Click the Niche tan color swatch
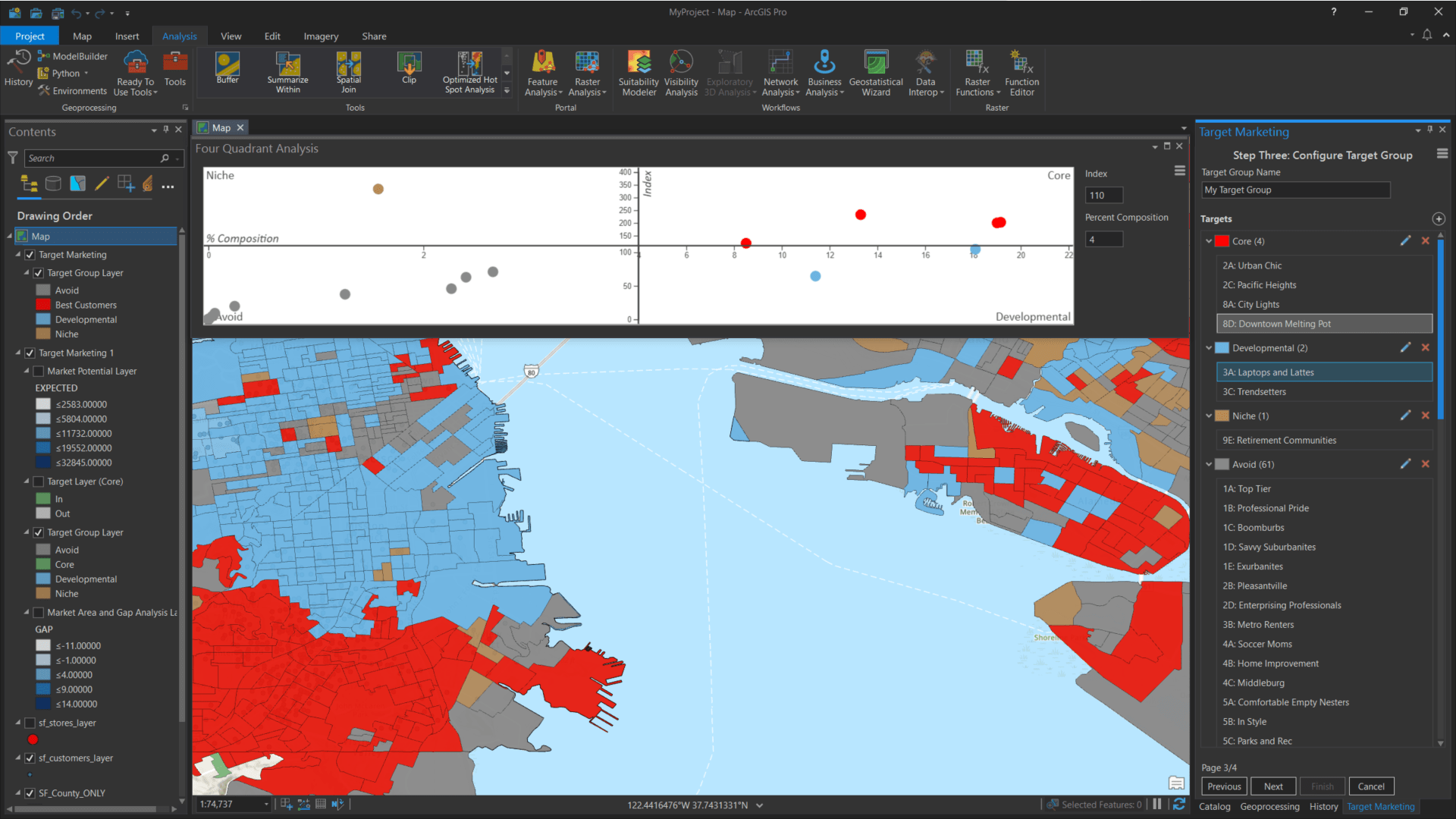Viewport: 1456px width, 819px height. pyautogui.click(x=1222, y=416)
